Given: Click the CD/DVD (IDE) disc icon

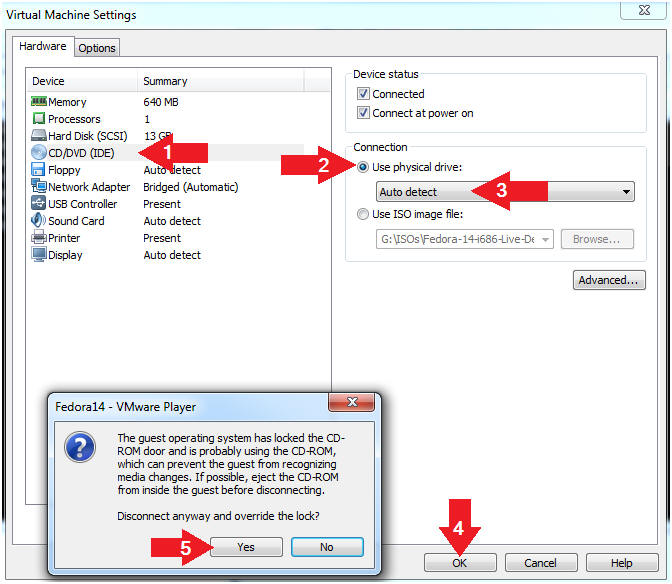Looking at the screenshot, I should 39,153.
